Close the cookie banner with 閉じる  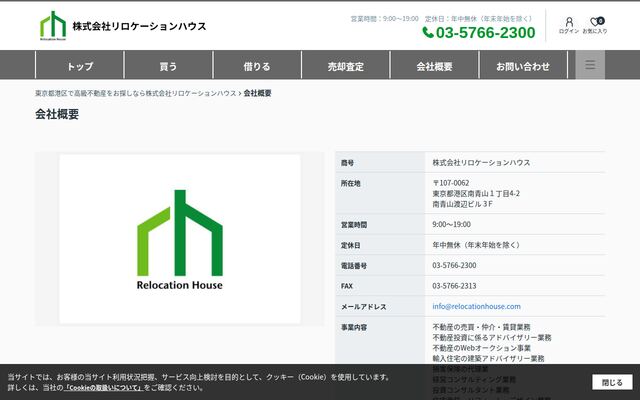click(612, 382)
